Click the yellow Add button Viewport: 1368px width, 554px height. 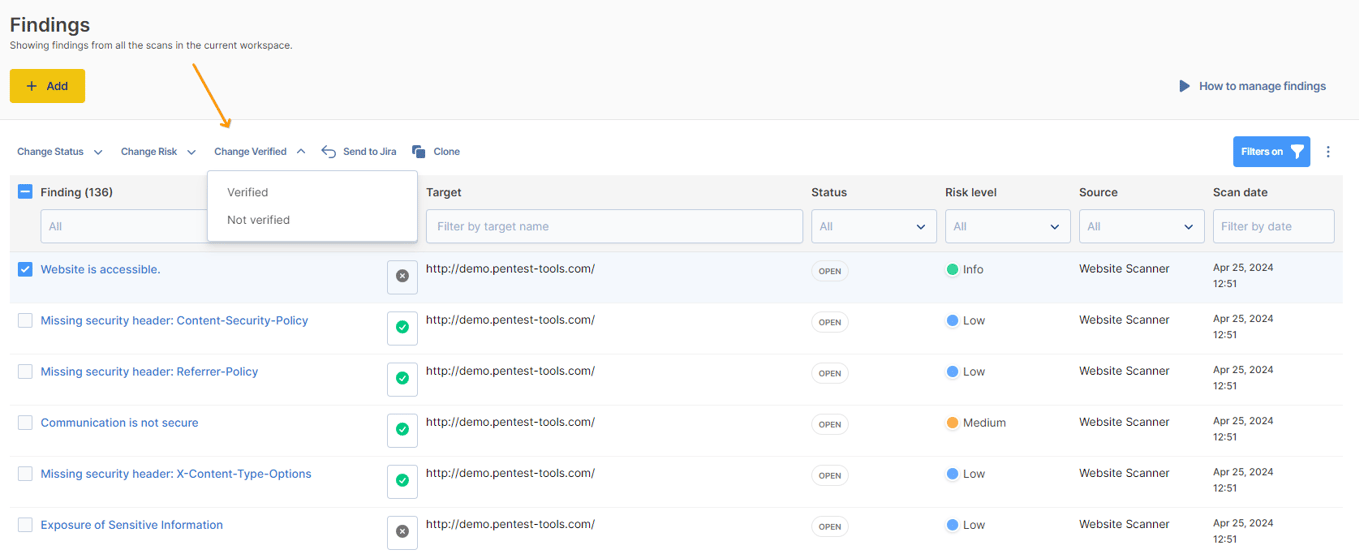pyautogui.click(x=47, y=86)
